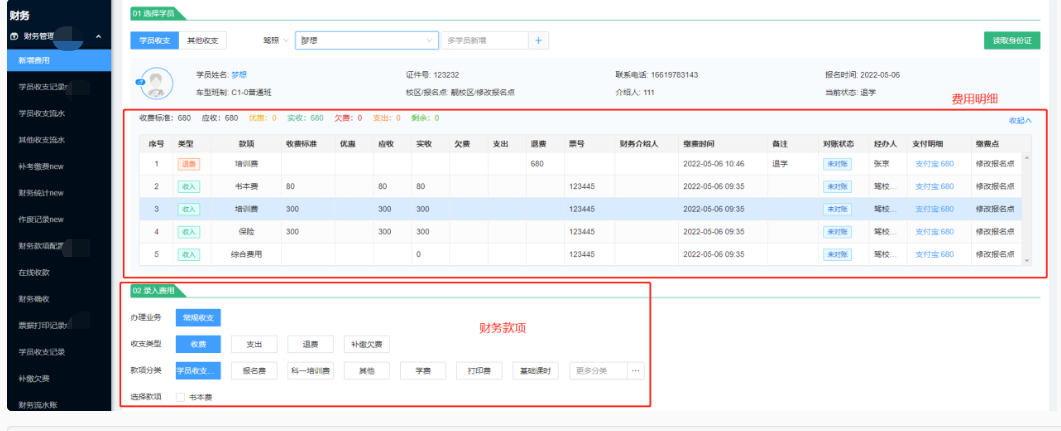Screen dimensions: 1061x431
Task: Select 补缴欠费 as the 收支类型
Action: (366, 343)
